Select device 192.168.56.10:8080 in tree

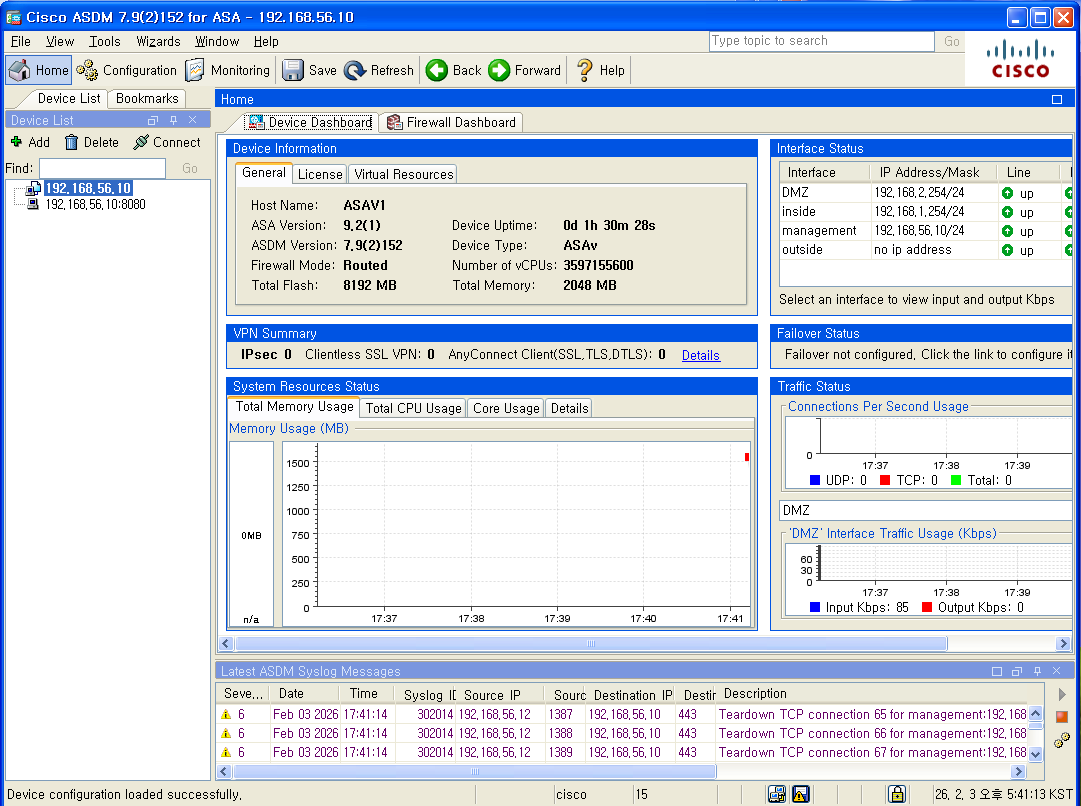pos(95,205)
